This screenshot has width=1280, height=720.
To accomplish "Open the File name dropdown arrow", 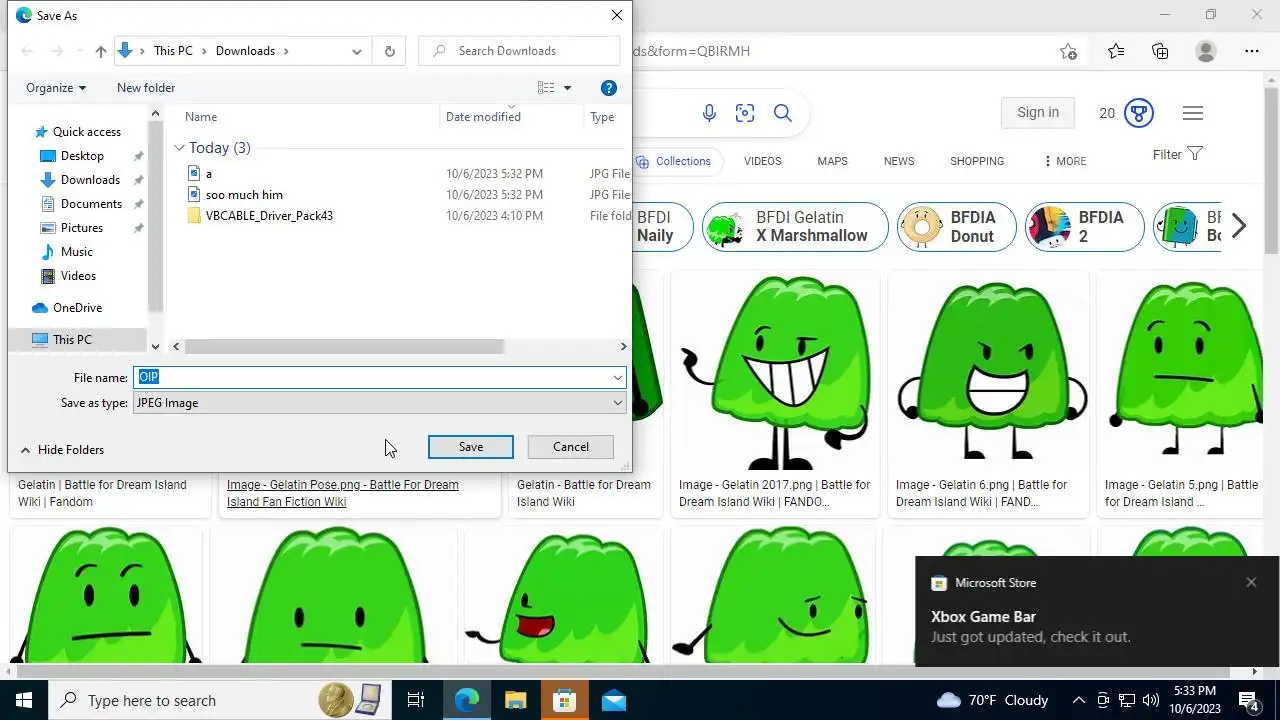I will pos(618,377).
